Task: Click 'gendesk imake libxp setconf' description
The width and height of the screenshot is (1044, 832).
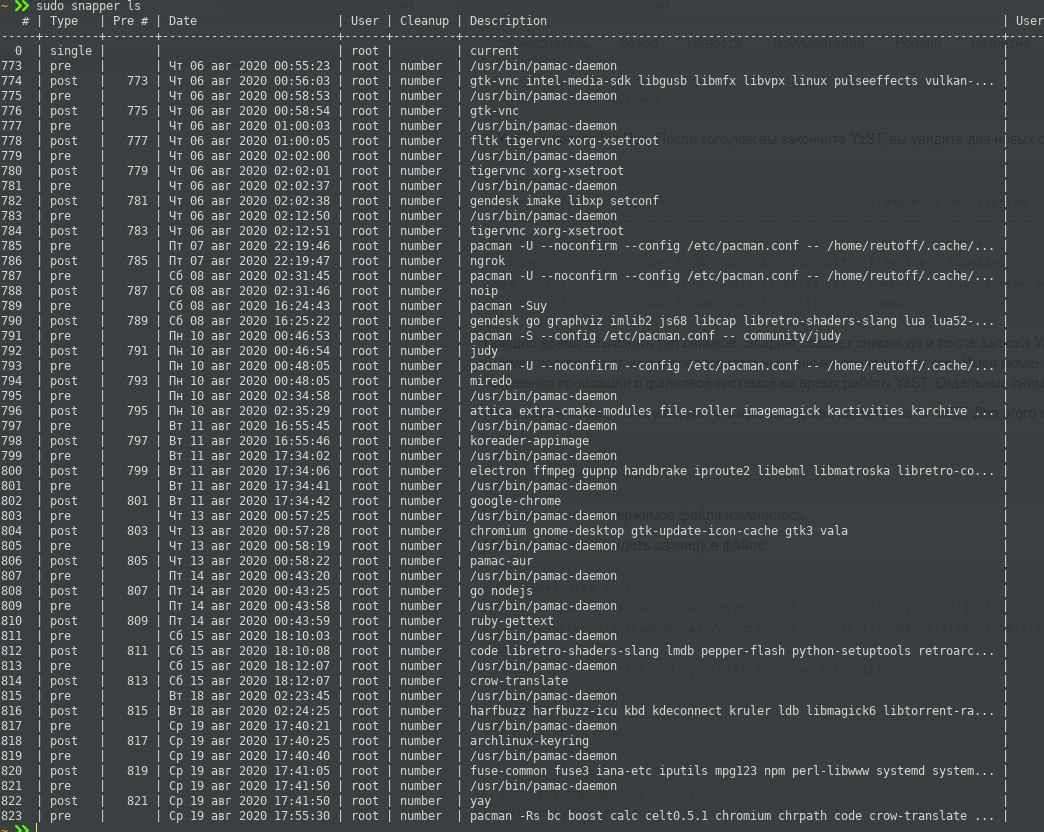Action: (x=564, y=200)
